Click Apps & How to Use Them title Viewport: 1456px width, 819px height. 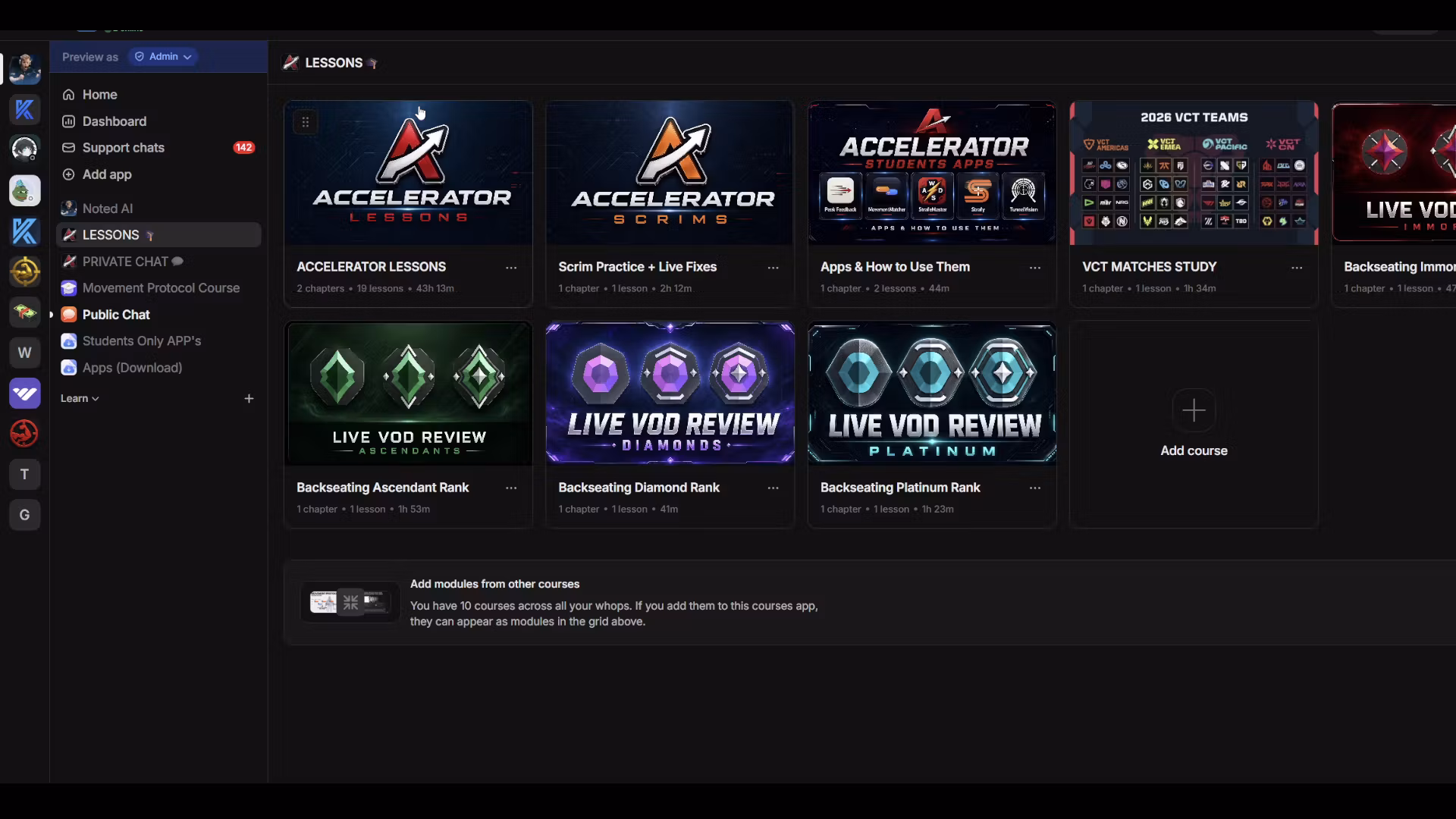(x=895, y=267)
